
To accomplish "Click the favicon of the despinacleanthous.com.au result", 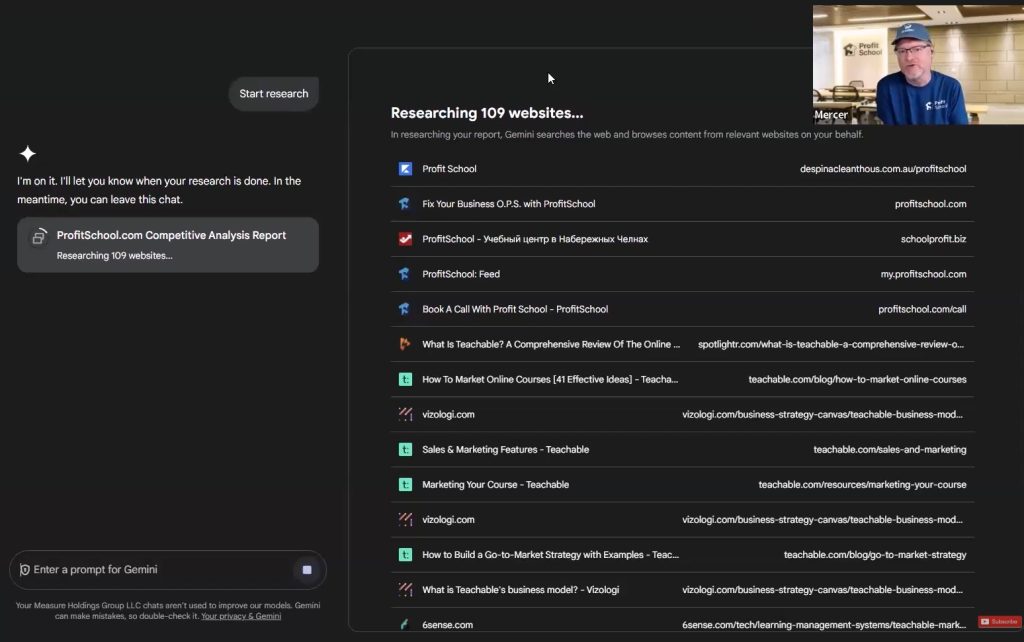I will pyautogui.click(x=406, y=169).
